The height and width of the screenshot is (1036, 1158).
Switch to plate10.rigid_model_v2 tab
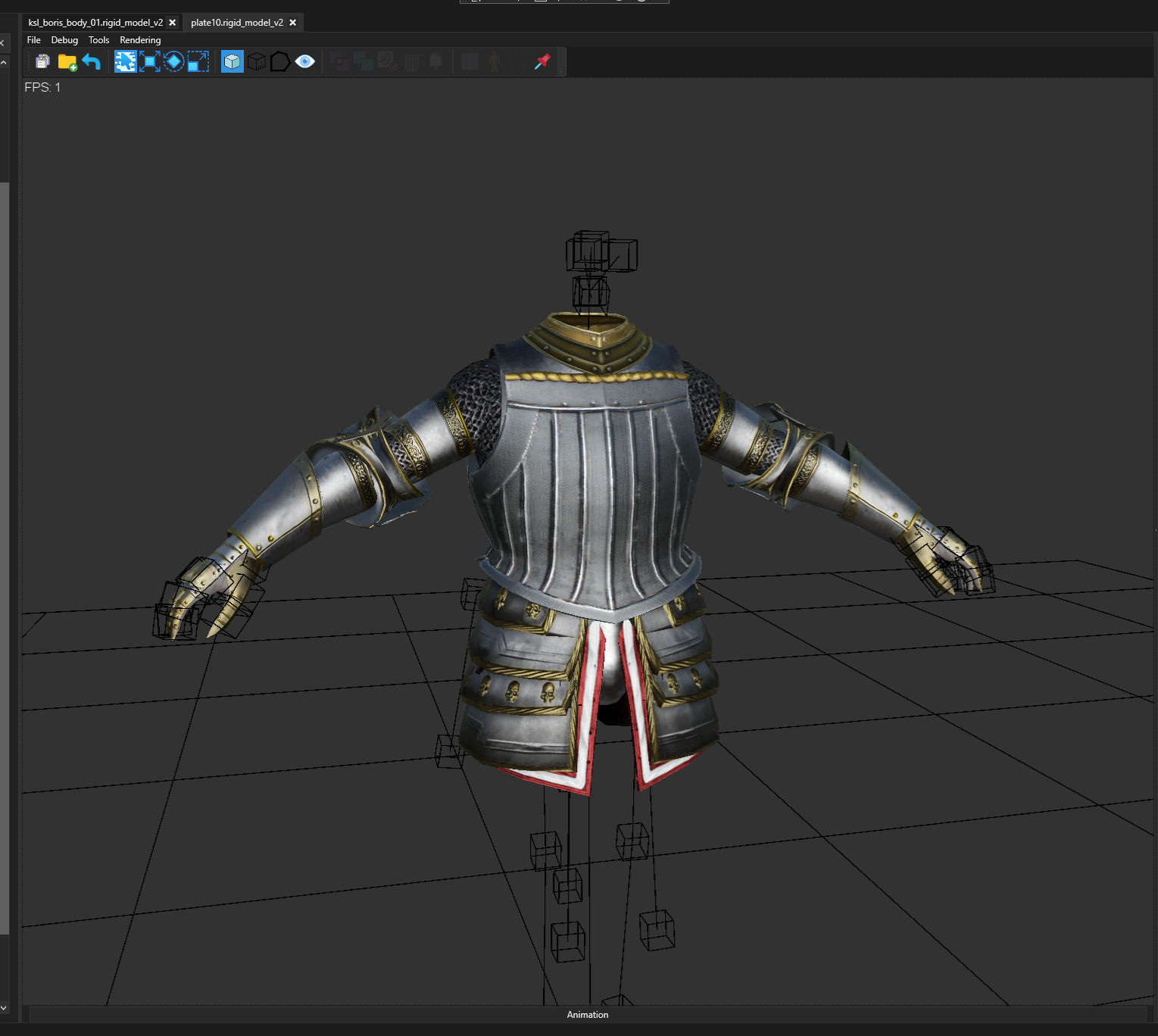[x=237, y=23]
